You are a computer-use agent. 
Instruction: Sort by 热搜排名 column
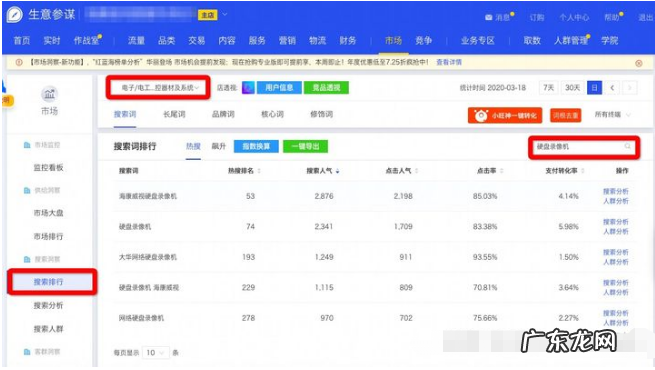pyautogui.click(x=259, y=171)
